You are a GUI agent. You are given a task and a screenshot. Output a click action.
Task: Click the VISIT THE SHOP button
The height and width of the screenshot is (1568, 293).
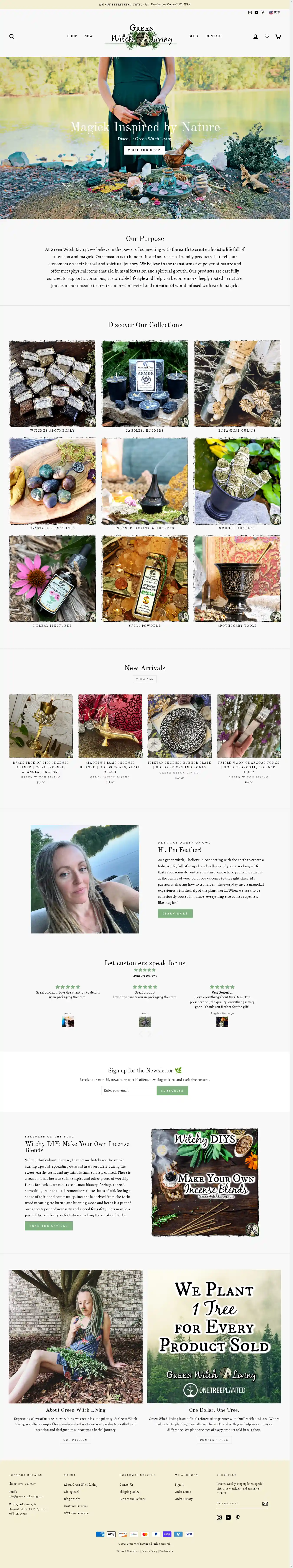(144, 150)
